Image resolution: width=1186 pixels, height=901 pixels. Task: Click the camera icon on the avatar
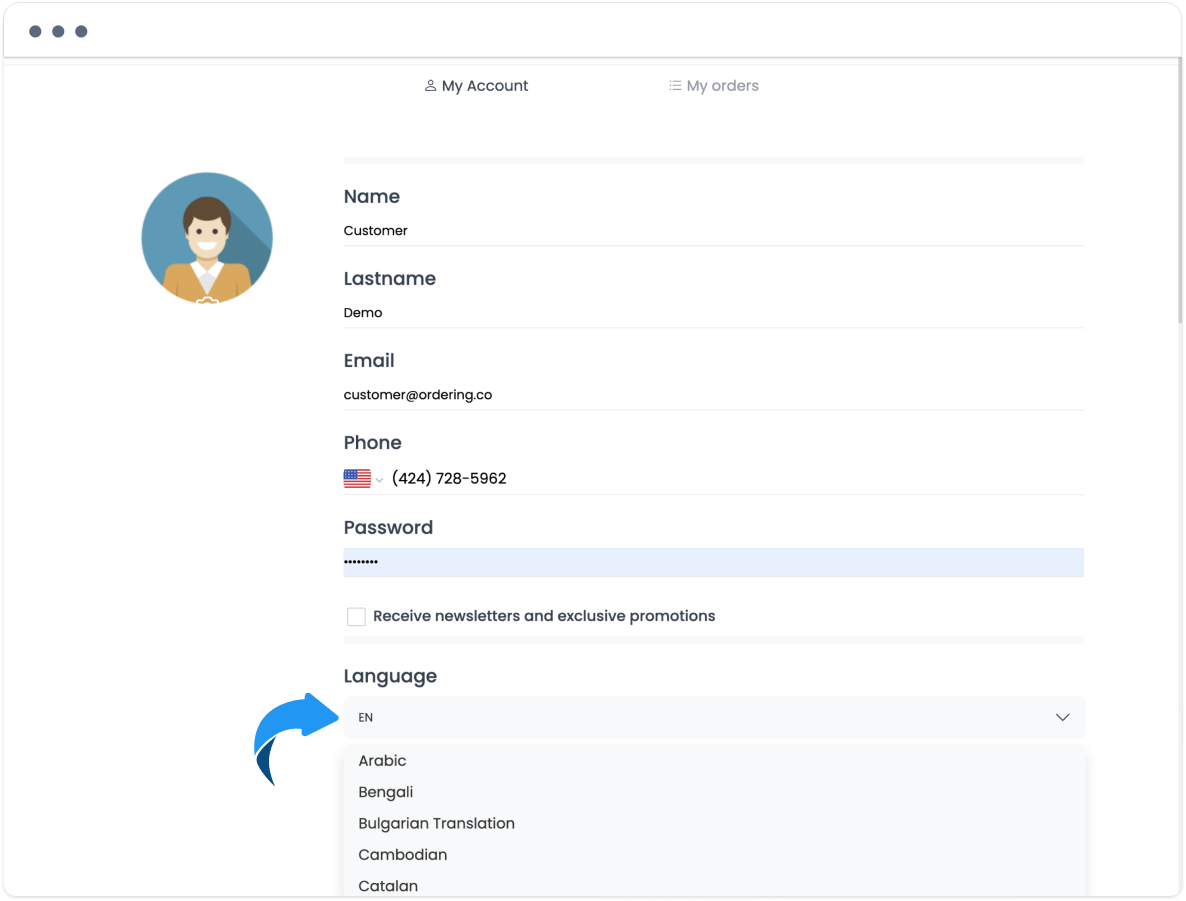coord(207,300)
